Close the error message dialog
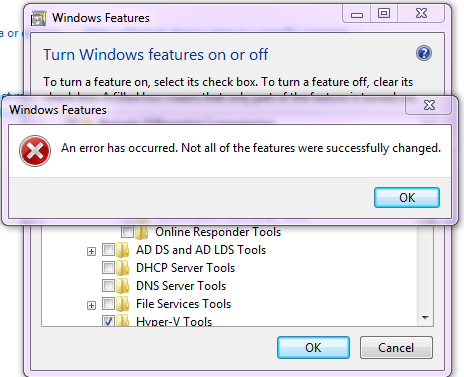 click(x=429, y=105)
